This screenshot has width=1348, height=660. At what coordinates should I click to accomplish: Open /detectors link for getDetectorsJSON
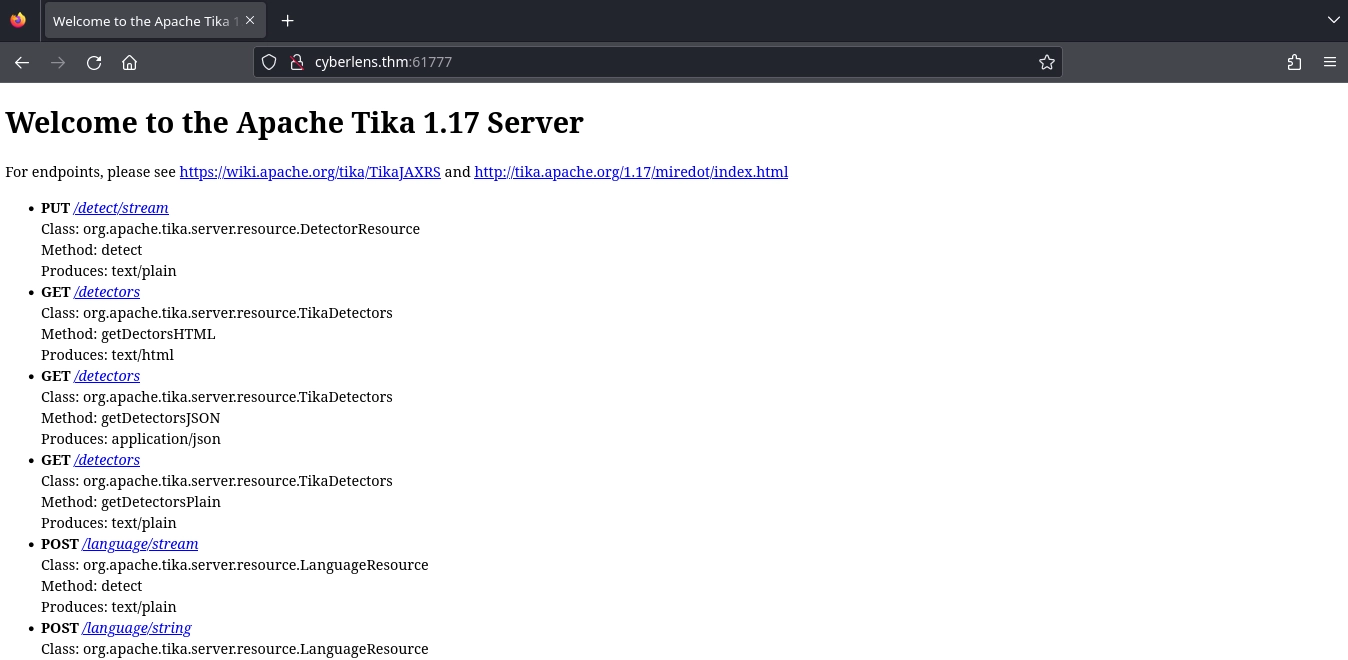107,376
